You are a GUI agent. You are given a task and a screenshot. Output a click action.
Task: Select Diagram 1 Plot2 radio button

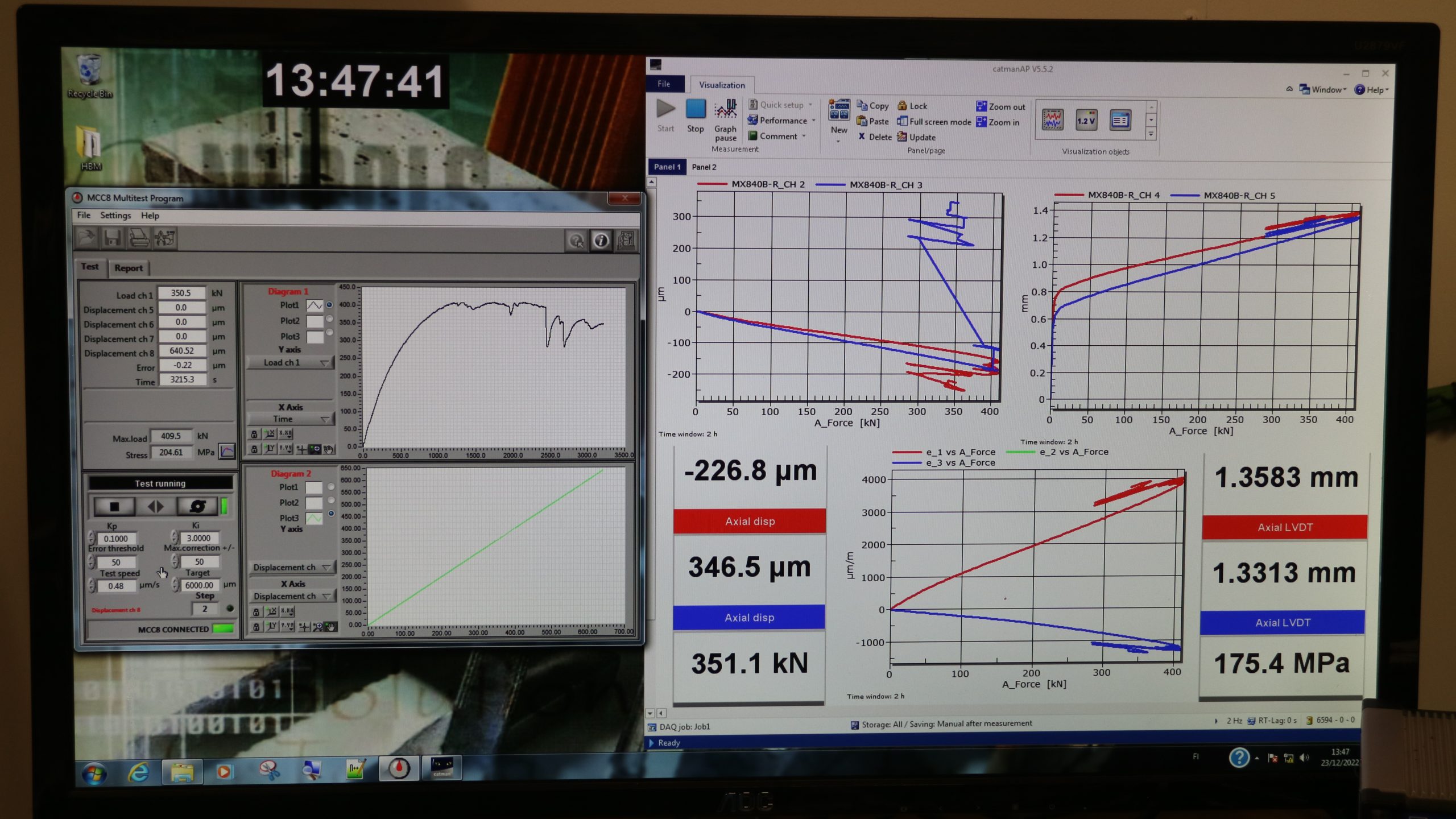[x=329, y=320]
